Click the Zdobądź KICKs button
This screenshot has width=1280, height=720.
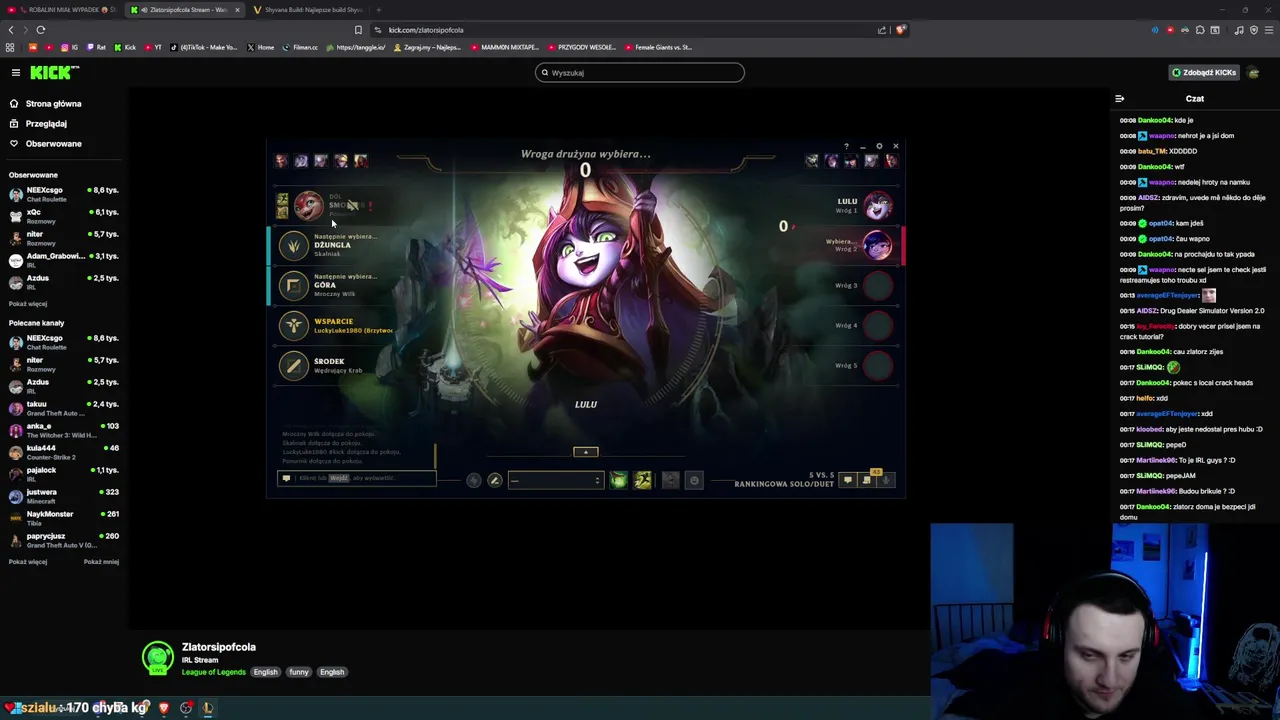click(x=1204, y=72)
